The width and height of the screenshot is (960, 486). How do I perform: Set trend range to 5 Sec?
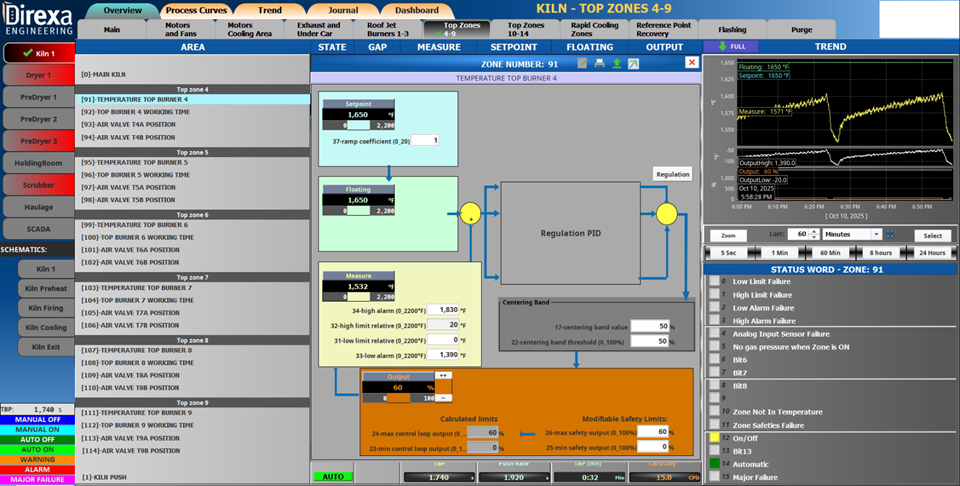click(x=728, y=252)
